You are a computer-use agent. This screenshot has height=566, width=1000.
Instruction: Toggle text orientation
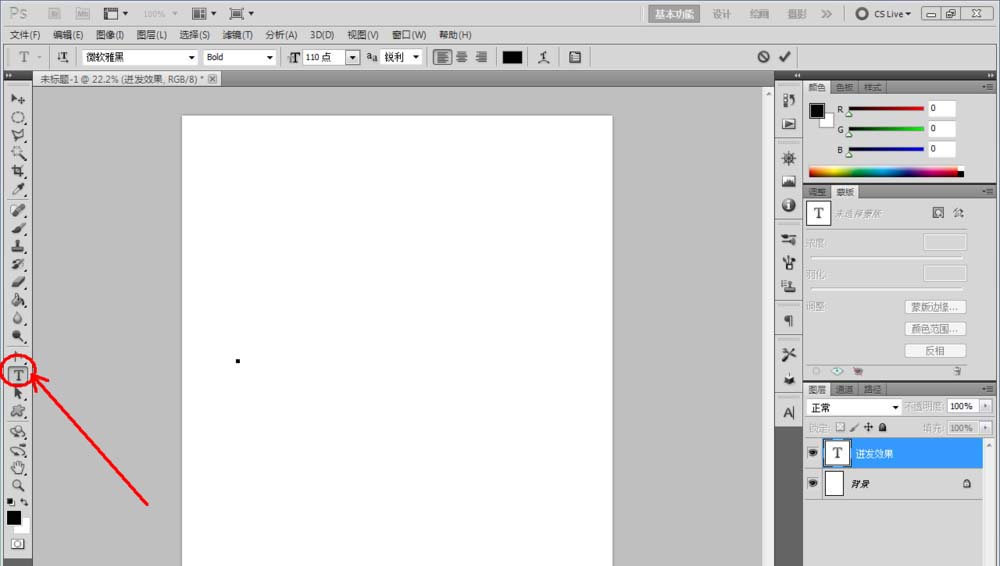(62, 57)
